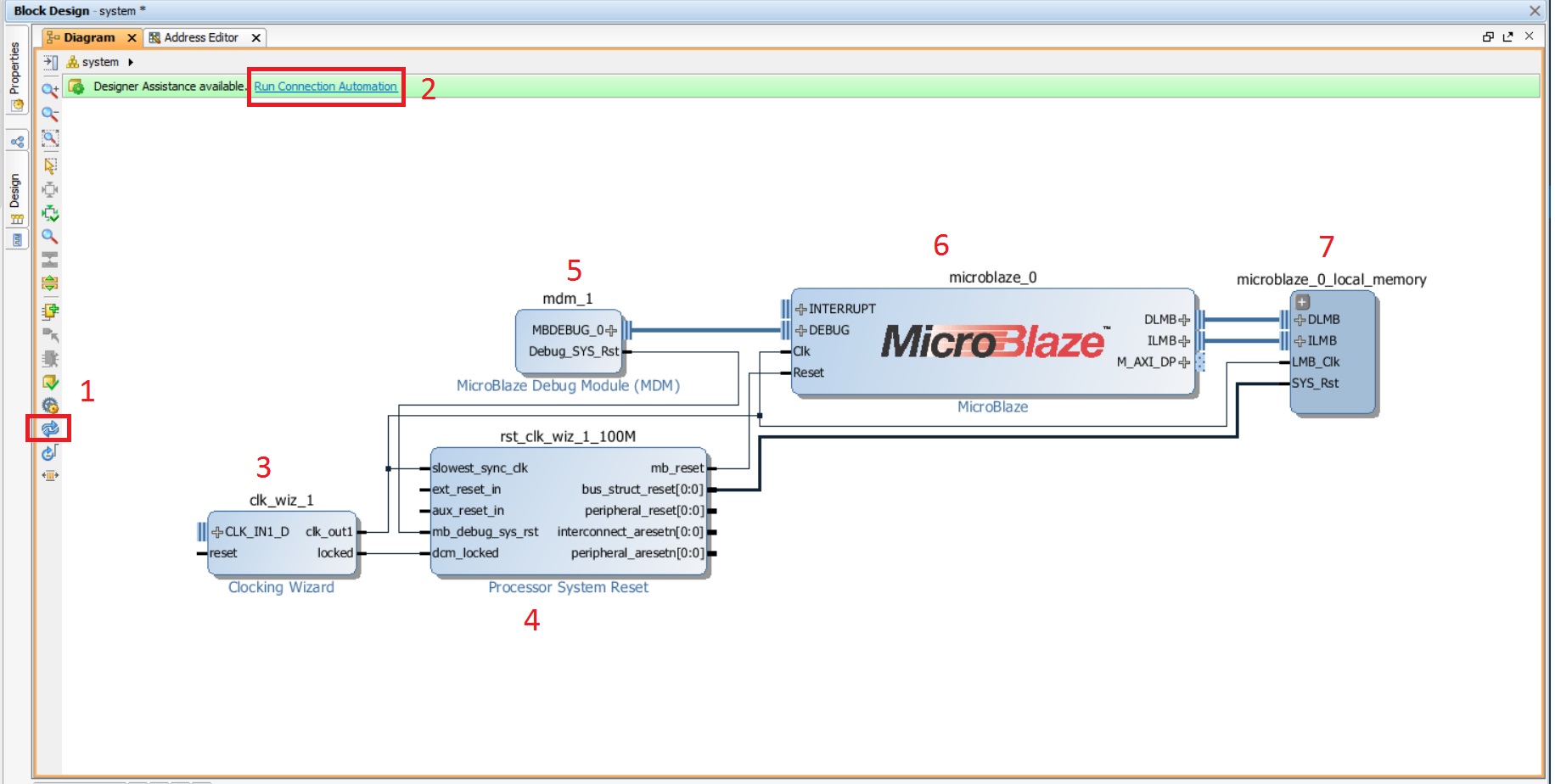Expand the CLK_IN1_D port on clk_wiz_1
Screen dimensions: 1555x784
pos(217,532)
